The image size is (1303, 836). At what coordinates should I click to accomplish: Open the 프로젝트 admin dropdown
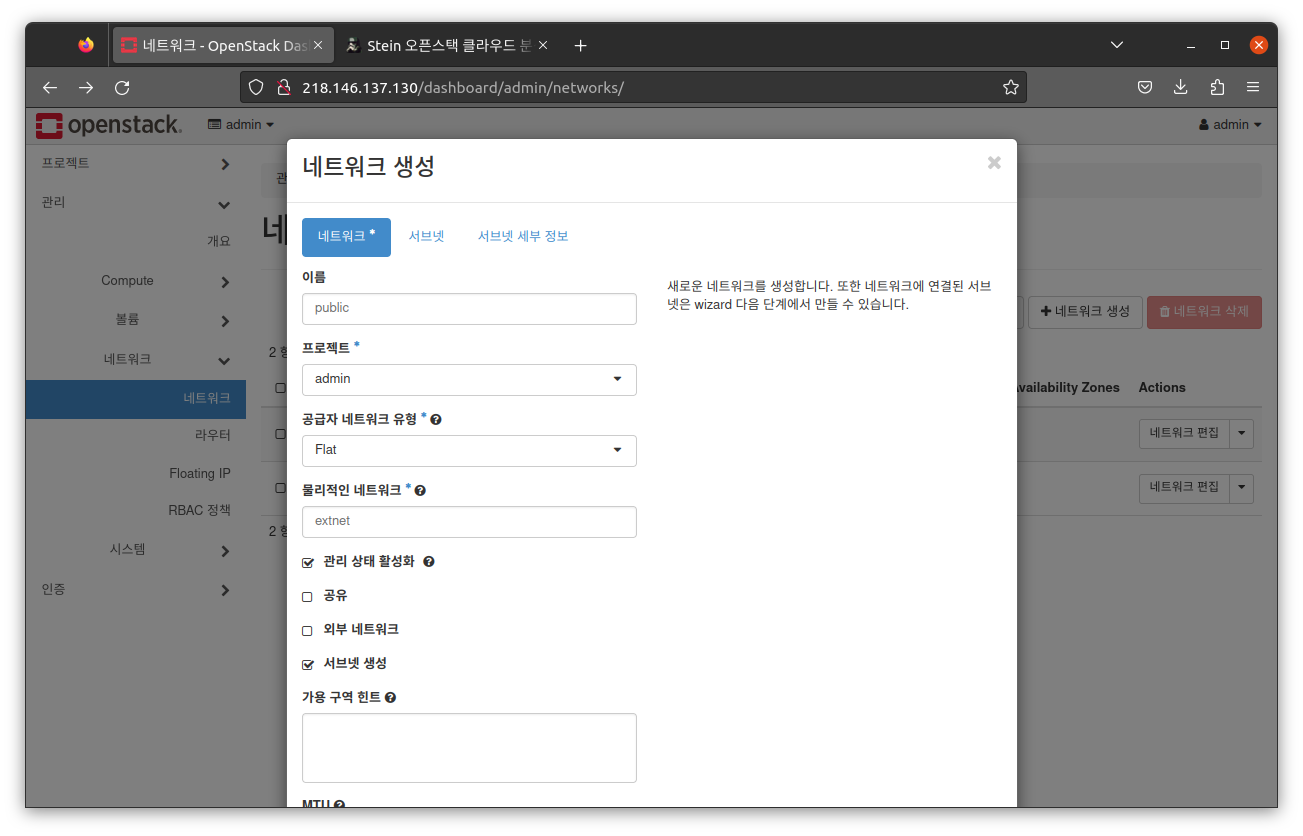[469, 380]
